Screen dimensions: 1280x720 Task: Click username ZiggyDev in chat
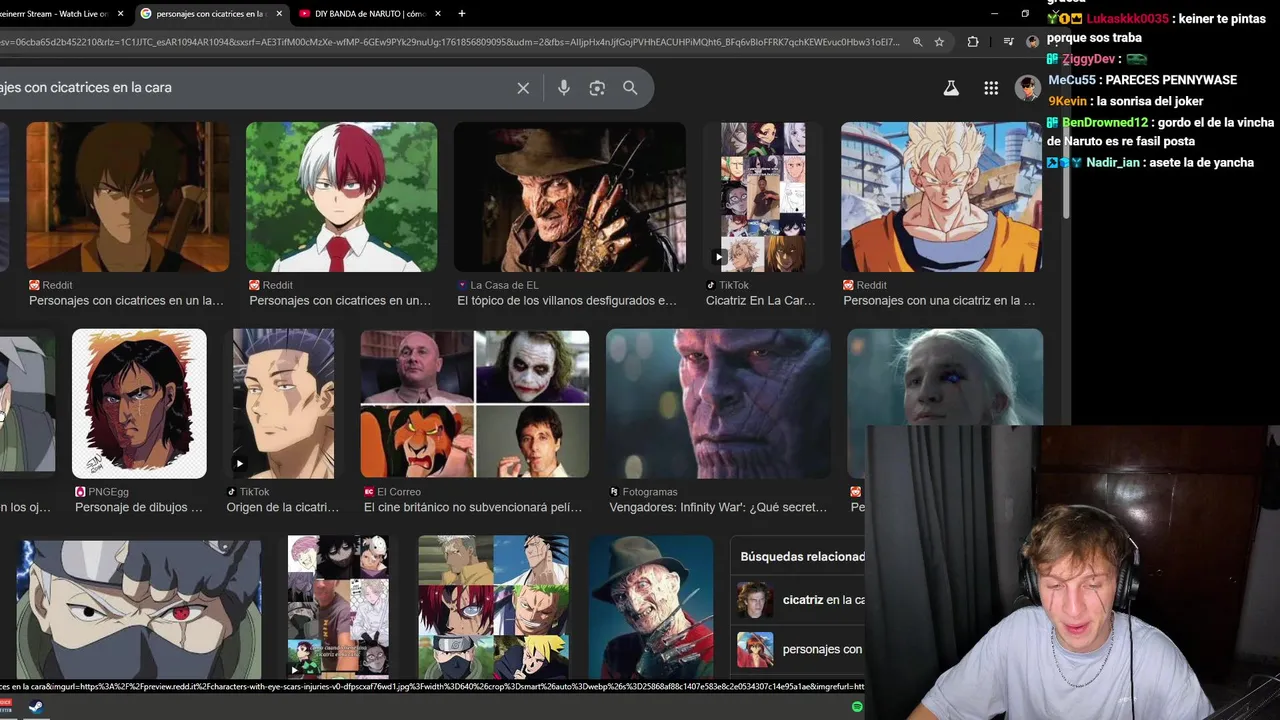(x=1088, y=59)
